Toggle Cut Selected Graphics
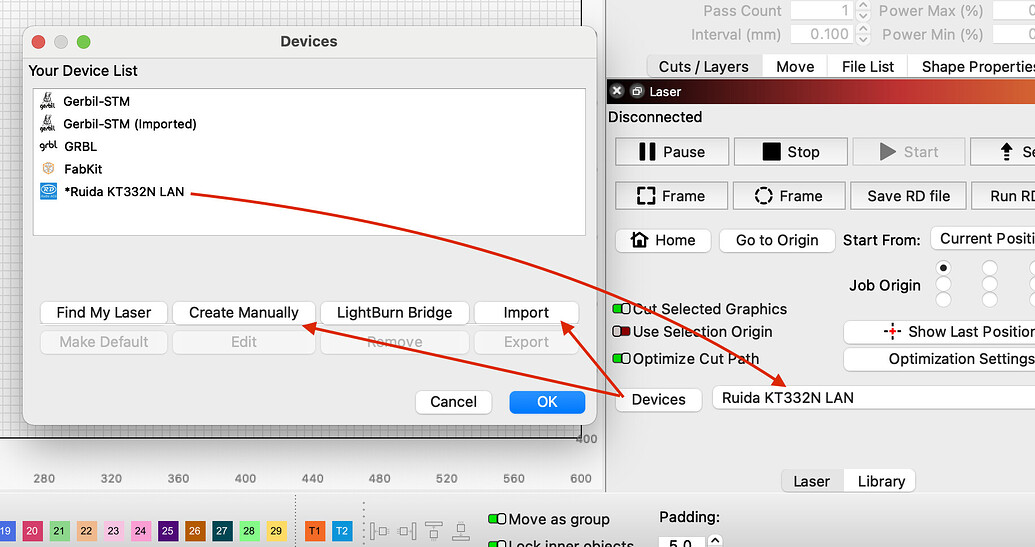Image resolution: width=1035 pixels, height=547 pixels. [621, 309]
